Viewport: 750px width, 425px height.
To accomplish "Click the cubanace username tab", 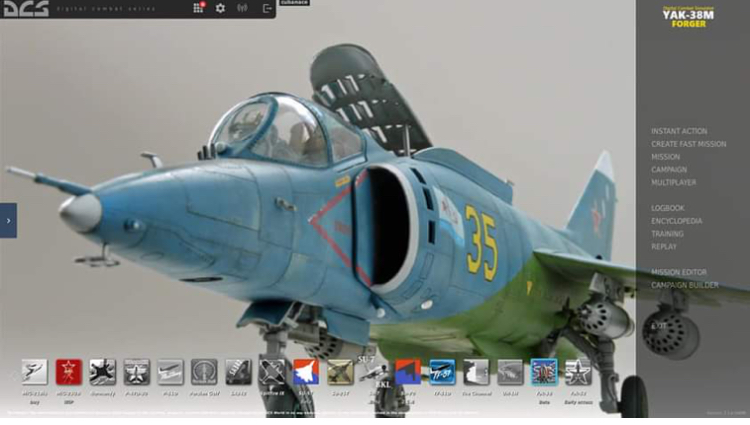I will 294,2.
